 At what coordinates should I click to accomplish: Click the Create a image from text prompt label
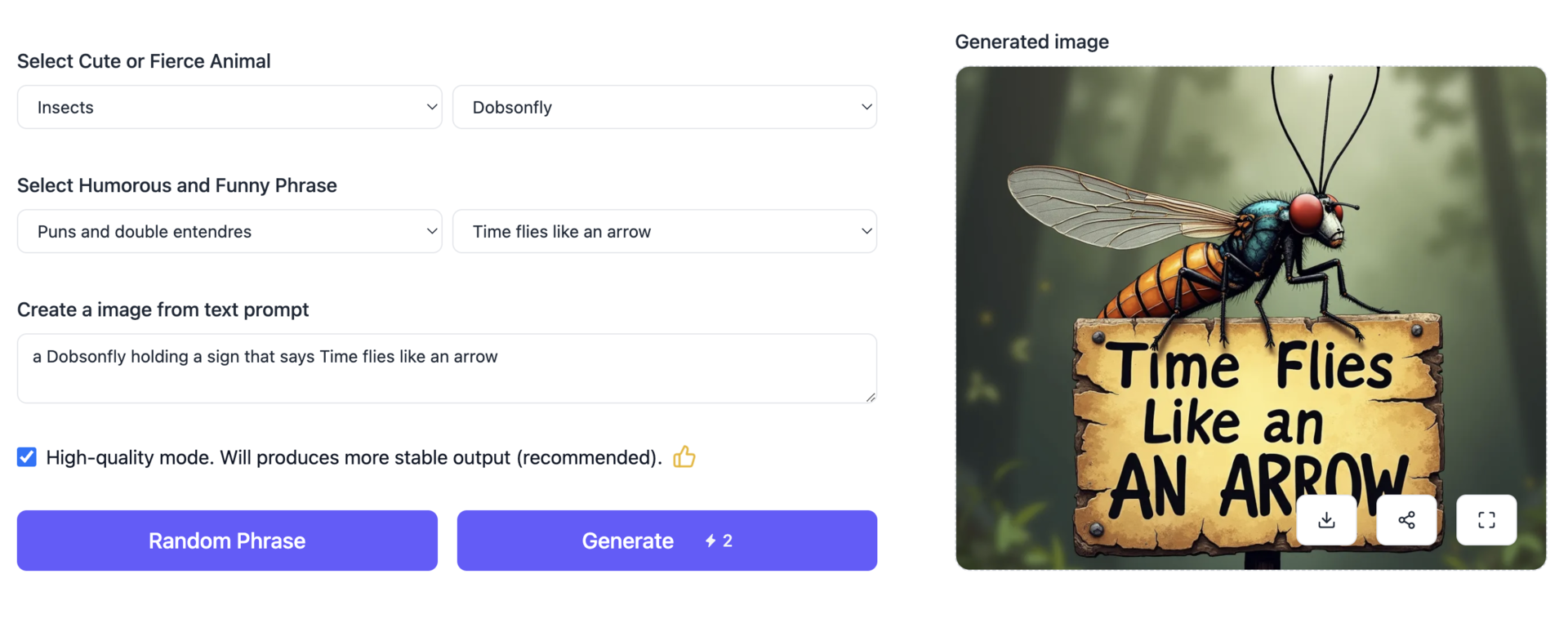click(163, 309)
